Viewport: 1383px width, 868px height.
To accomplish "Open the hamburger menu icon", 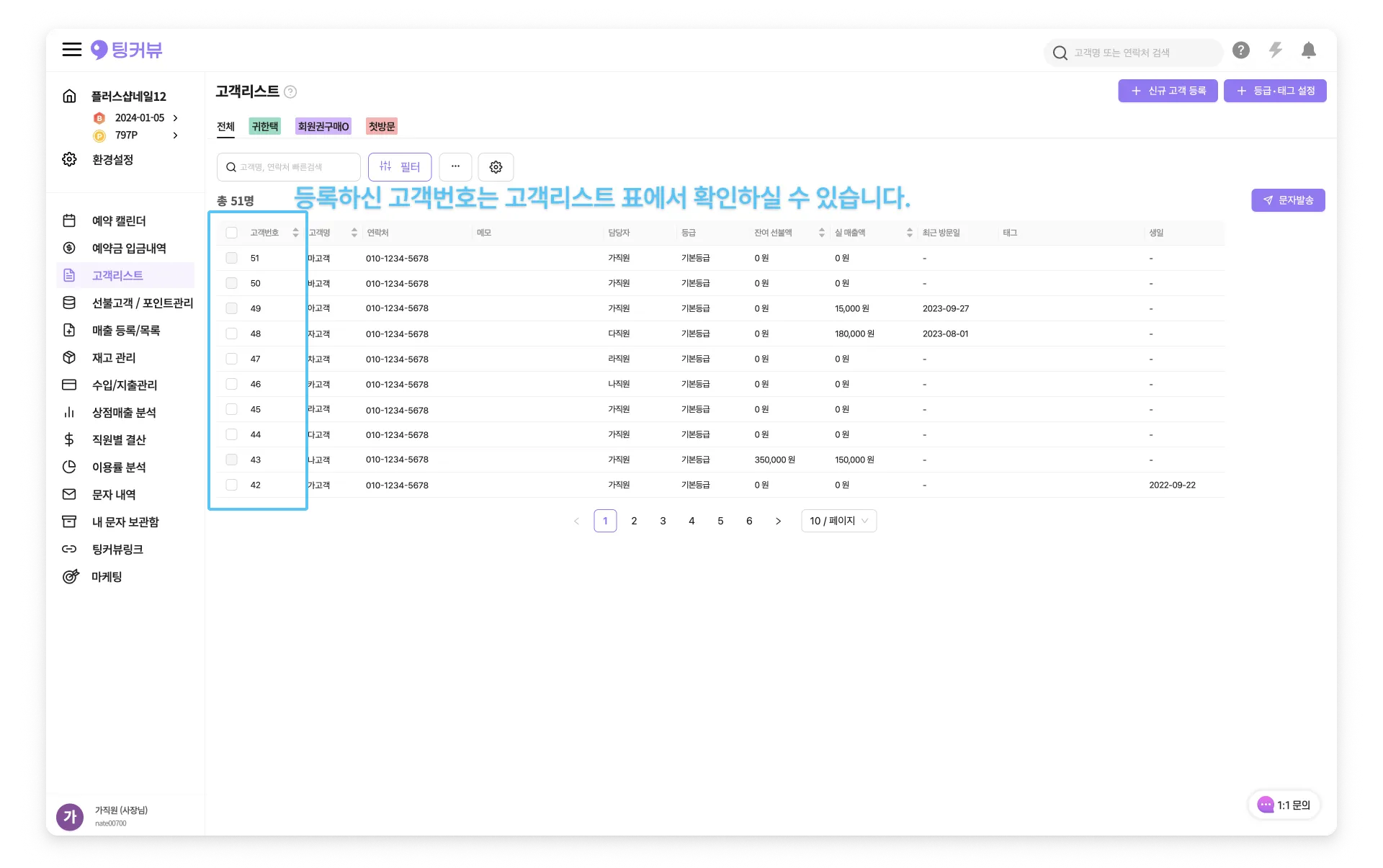I will click(71, 50).
